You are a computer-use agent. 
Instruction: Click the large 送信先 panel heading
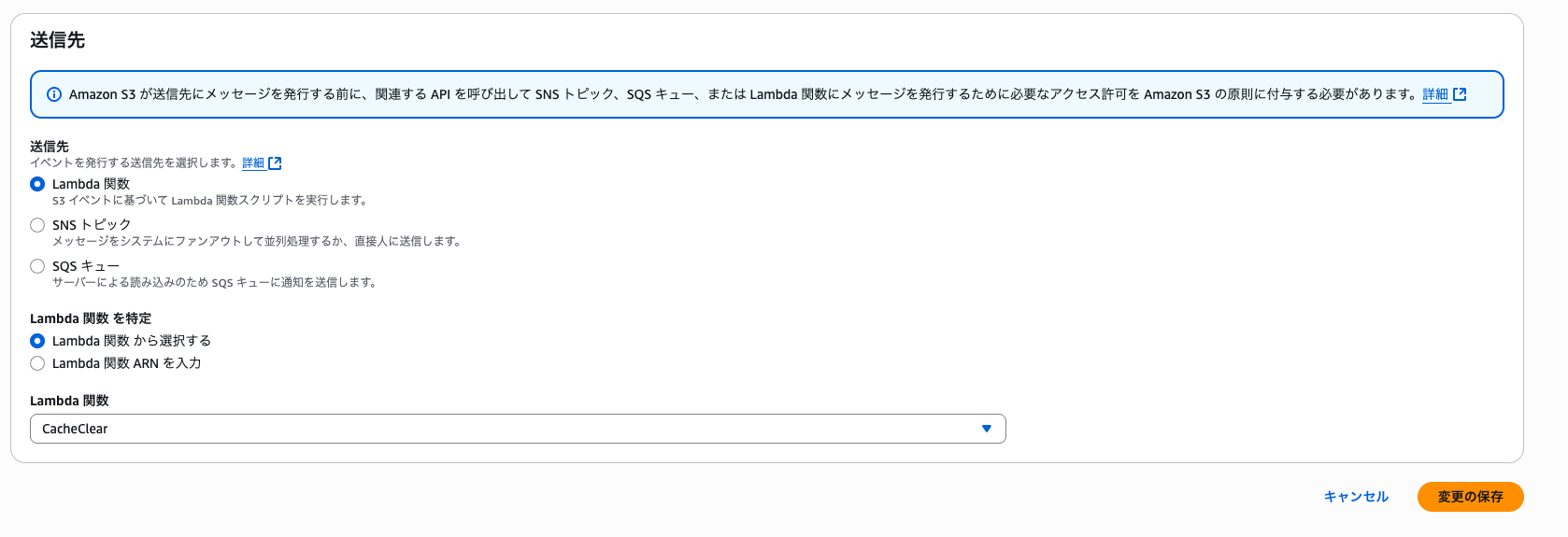57,40
